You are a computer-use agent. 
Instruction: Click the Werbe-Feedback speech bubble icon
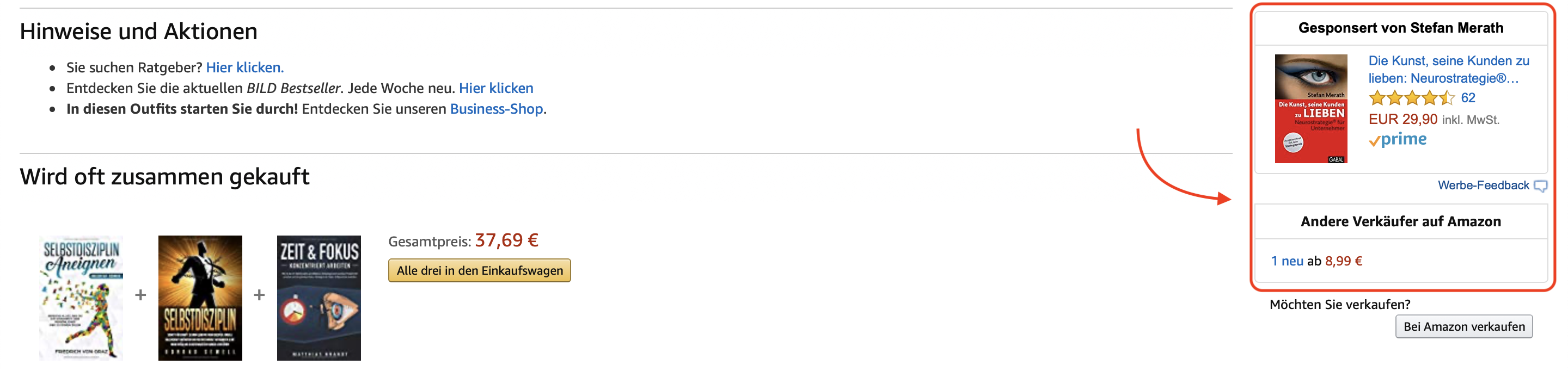pos(1544,185)
